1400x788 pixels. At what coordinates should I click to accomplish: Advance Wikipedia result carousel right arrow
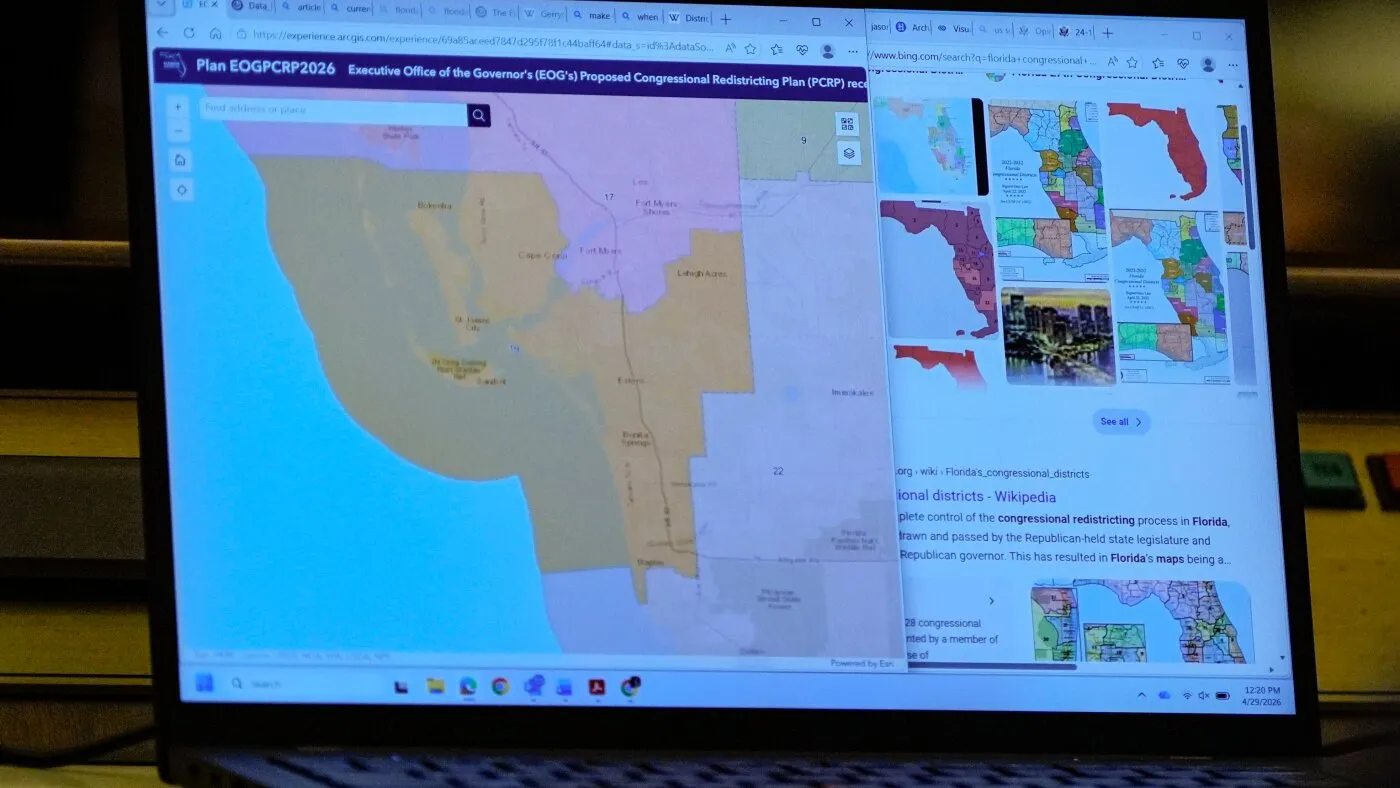[992, 601]
